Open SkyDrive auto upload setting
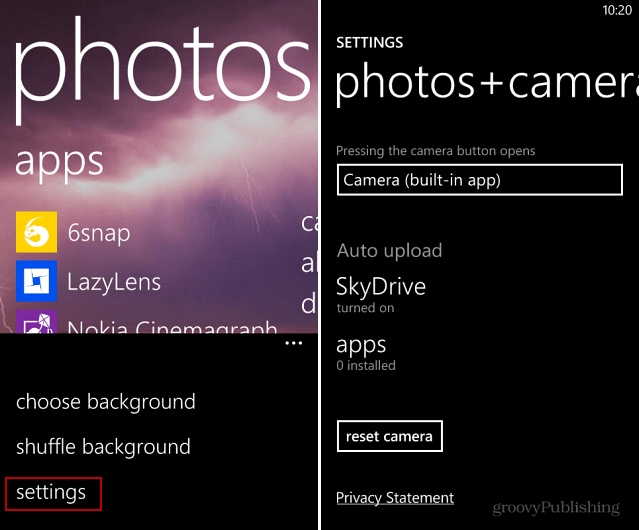This screenshot has width=639, height=530. [381, 294]
